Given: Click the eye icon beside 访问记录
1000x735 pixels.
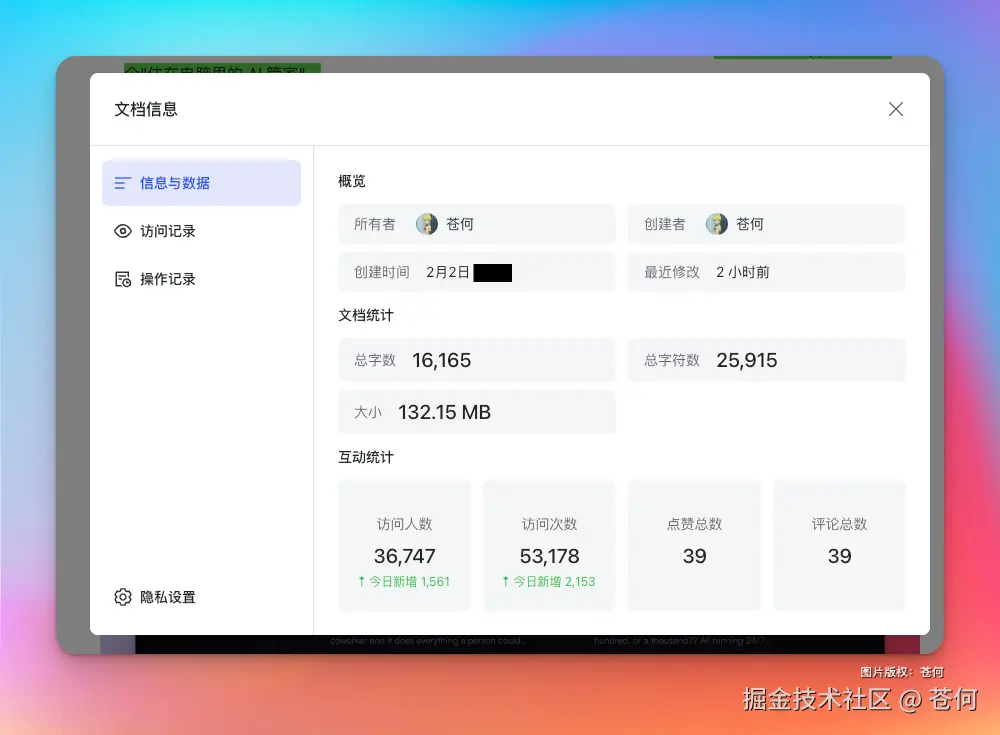Looking at the screenshot, I should coord(122,231).
